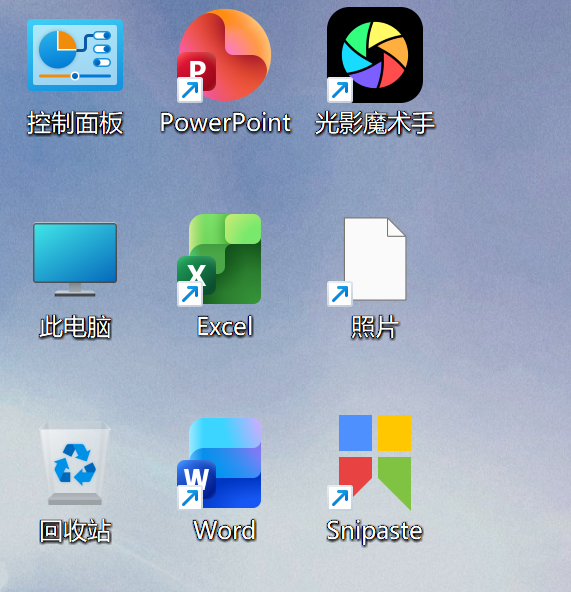Open the 回收站 recycle bin icon

pyautogui.click(x=75, y=463)
